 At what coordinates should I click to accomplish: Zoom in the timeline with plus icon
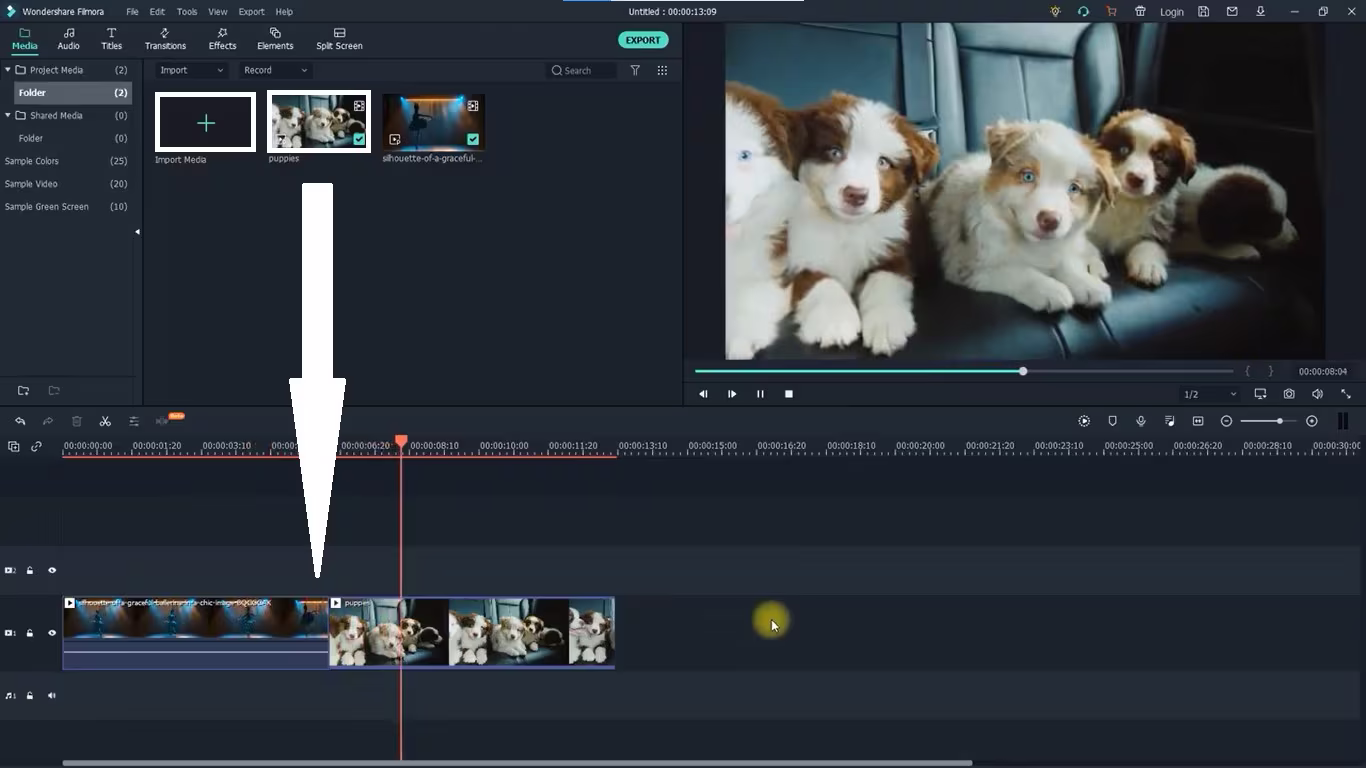[1312, 421]
